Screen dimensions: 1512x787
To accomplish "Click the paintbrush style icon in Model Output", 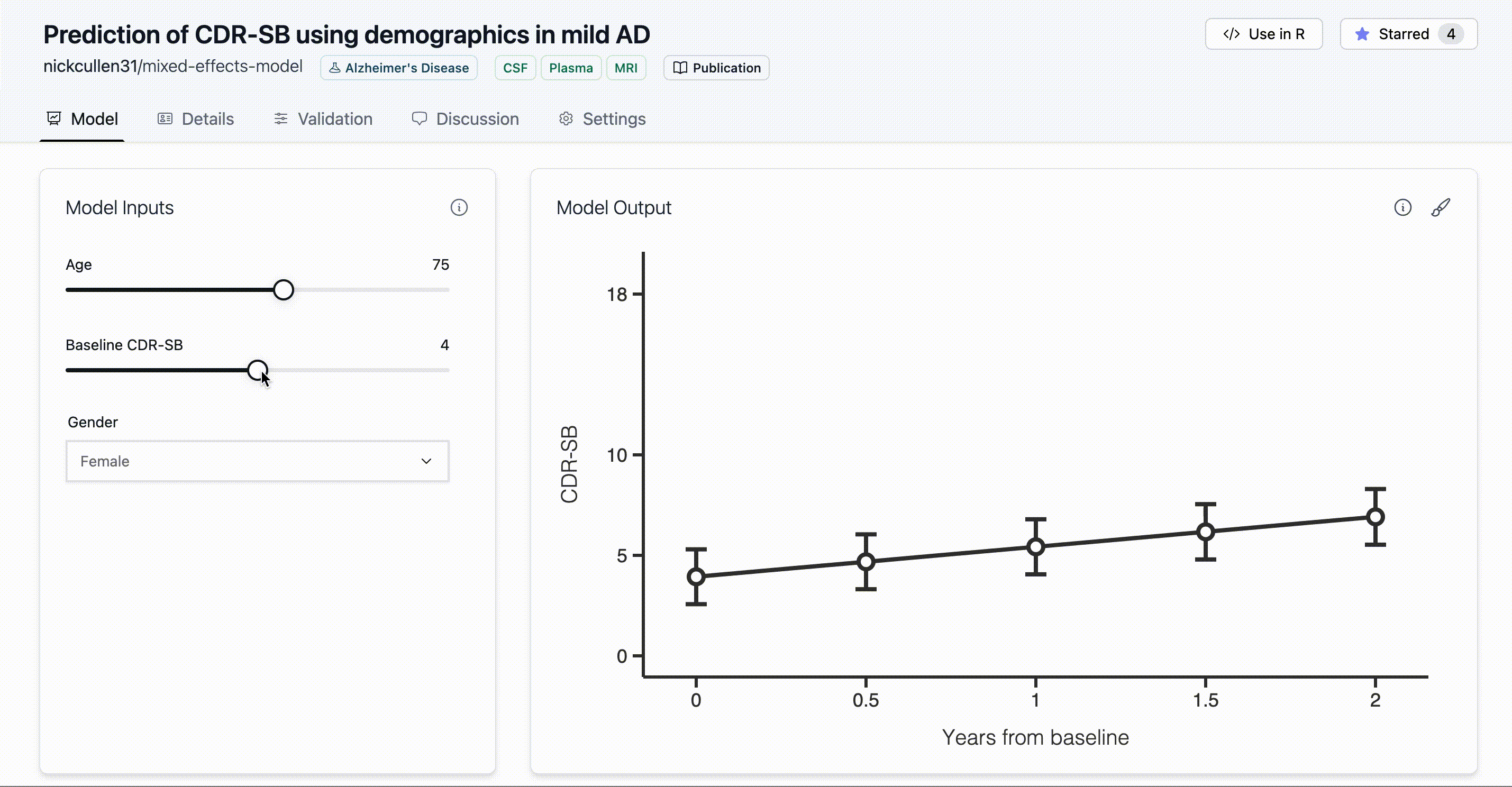I will click(x=1441, y=207).
